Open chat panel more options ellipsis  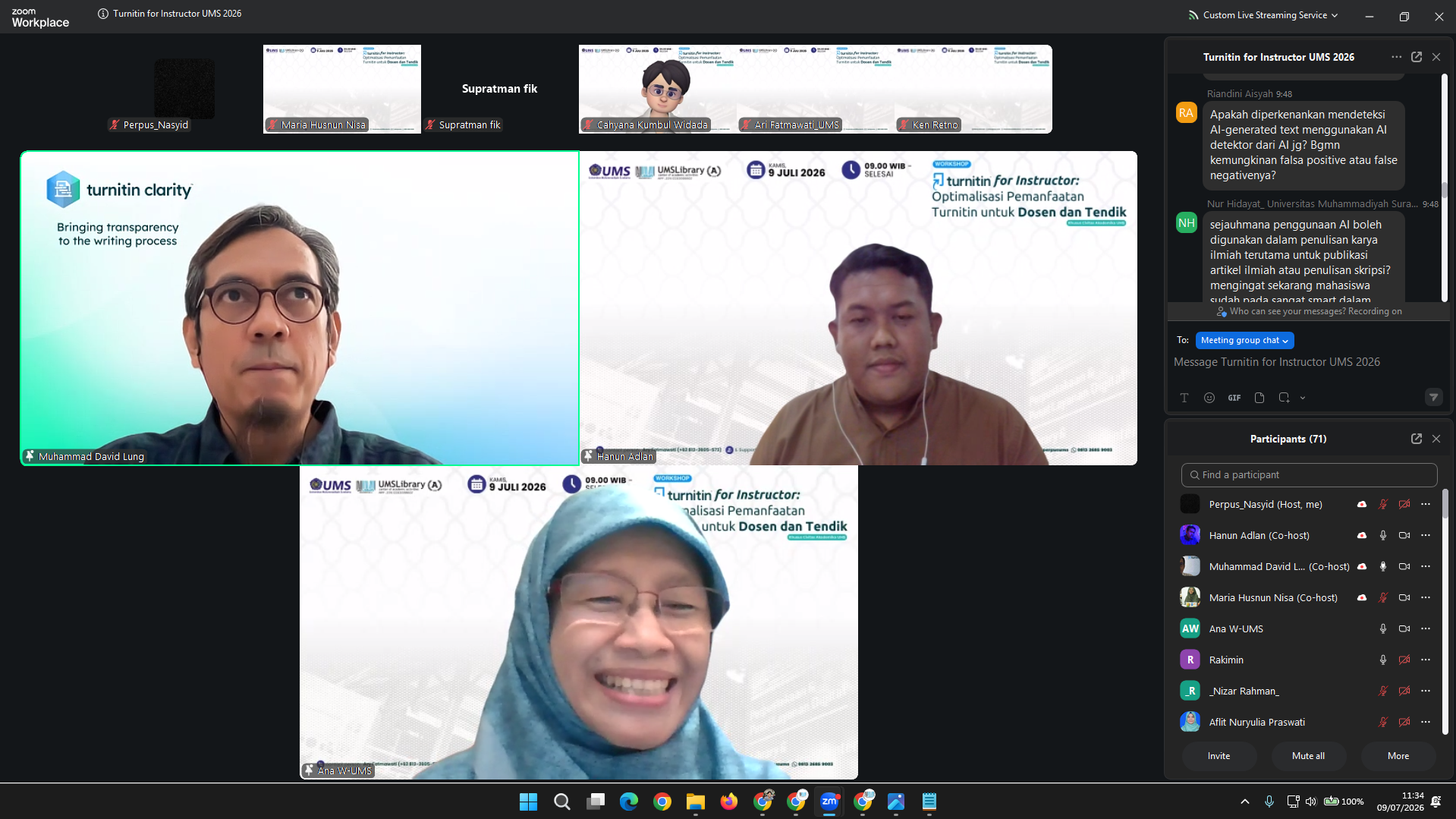1396,57
